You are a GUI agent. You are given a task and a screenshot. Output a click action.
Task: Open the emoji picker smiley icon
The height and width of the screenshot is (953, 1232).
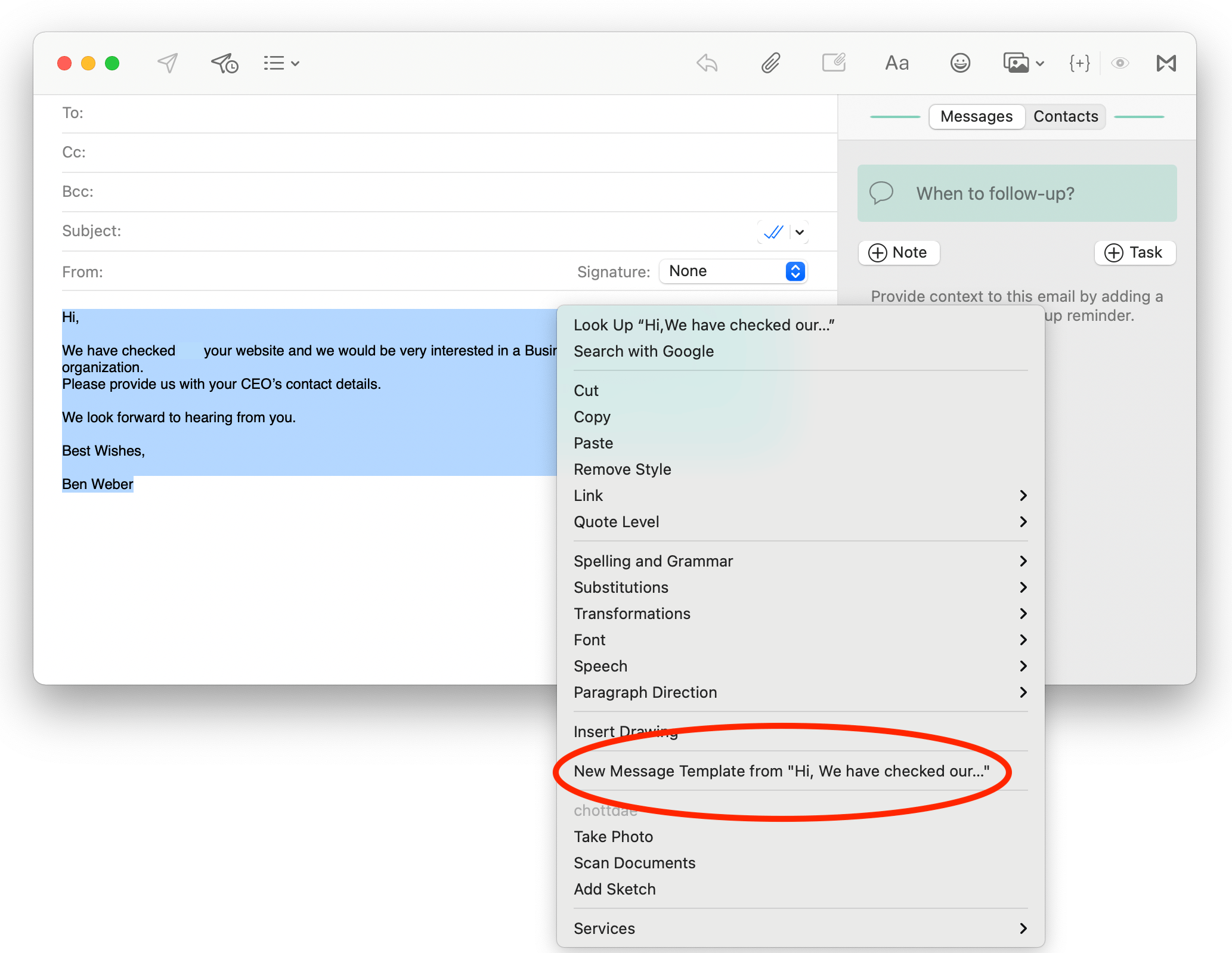pyautogui.click(x=960, y=63)
